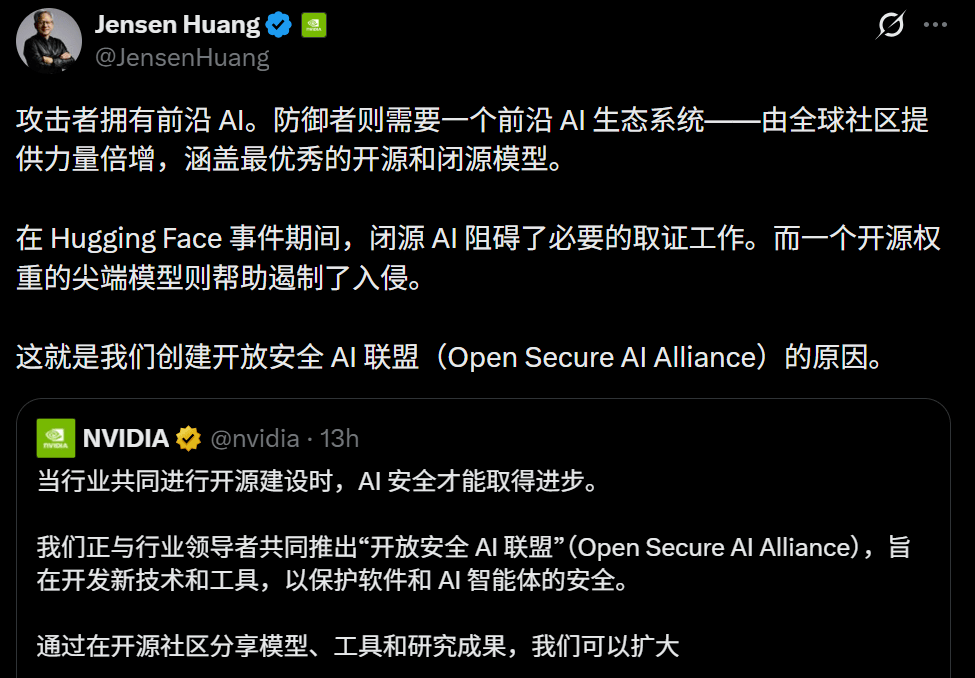Viewport: 975px width, 678px height.
Task: Click the Hugging Face mention in the post
Action: click(x=136, y=239)
